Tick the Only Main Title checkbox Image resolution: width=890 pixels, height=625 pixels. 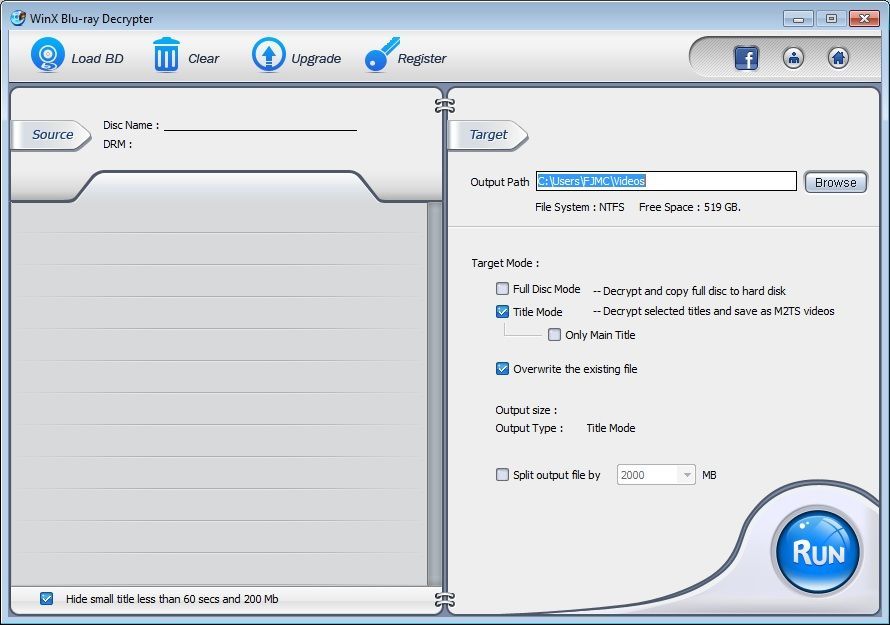(555, 334)
